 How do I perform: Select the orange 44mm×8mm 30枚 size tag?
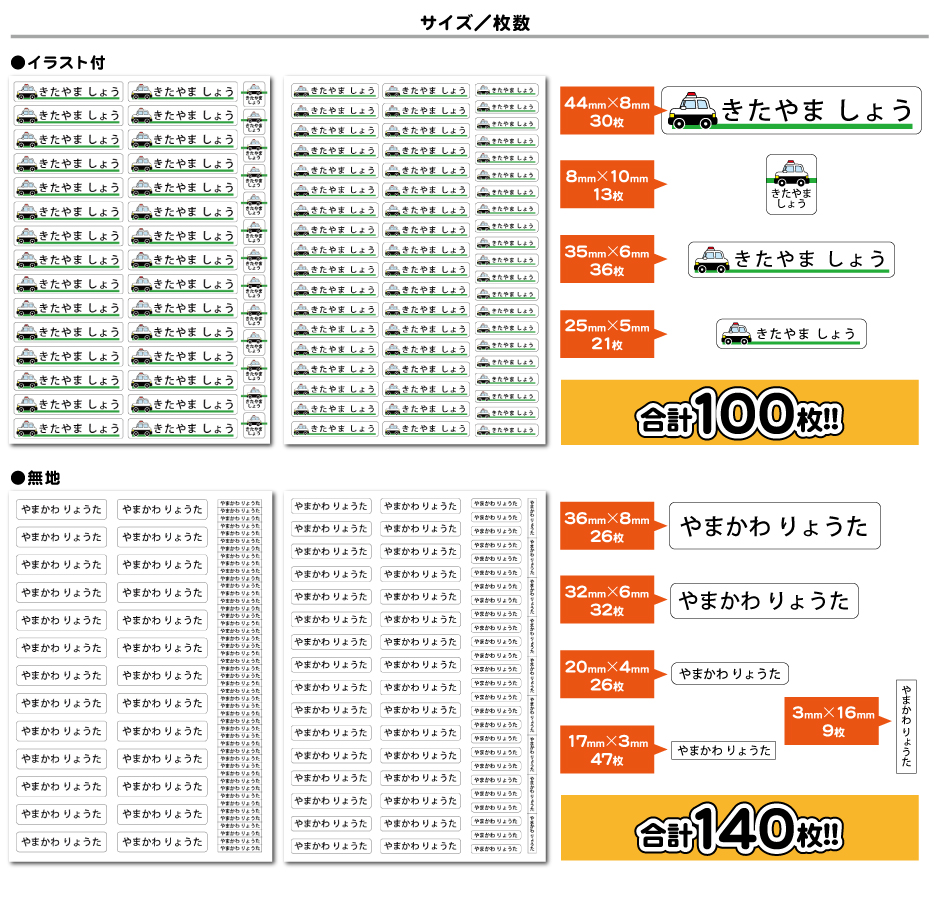point(606,111)
